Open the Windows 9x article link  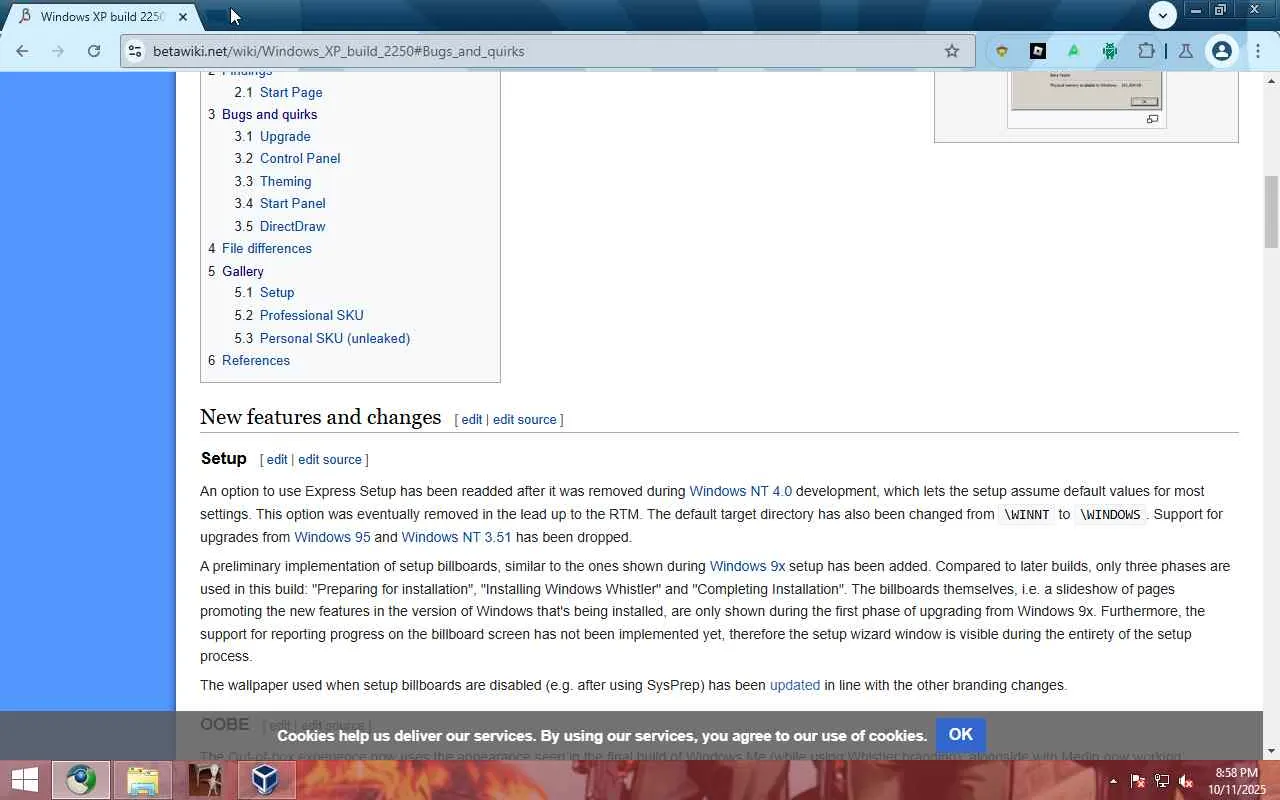[x=747, y=566]
